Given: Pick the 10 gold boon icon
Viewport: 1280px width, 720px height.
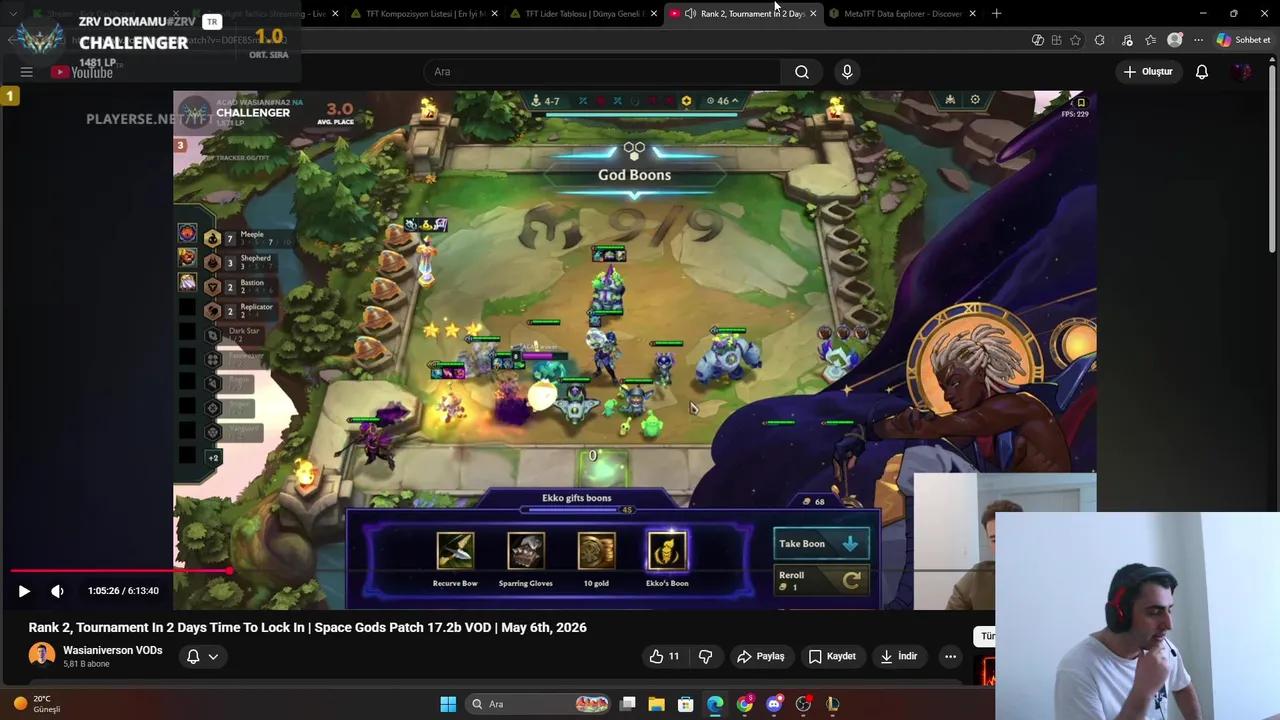Looking at the screenshot, I should pyautogui.click(x=596, y=551).
